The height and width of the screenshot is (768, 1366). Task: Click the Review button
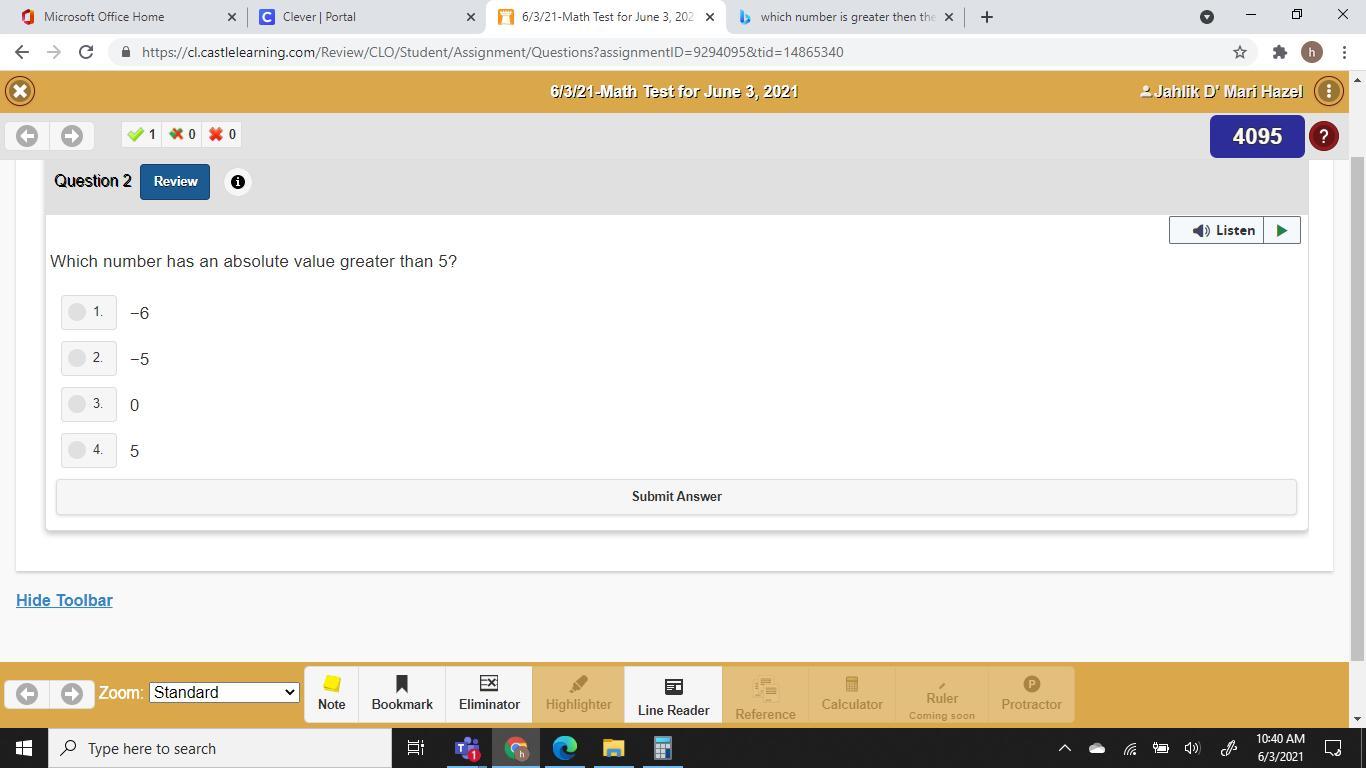(175, 182)
